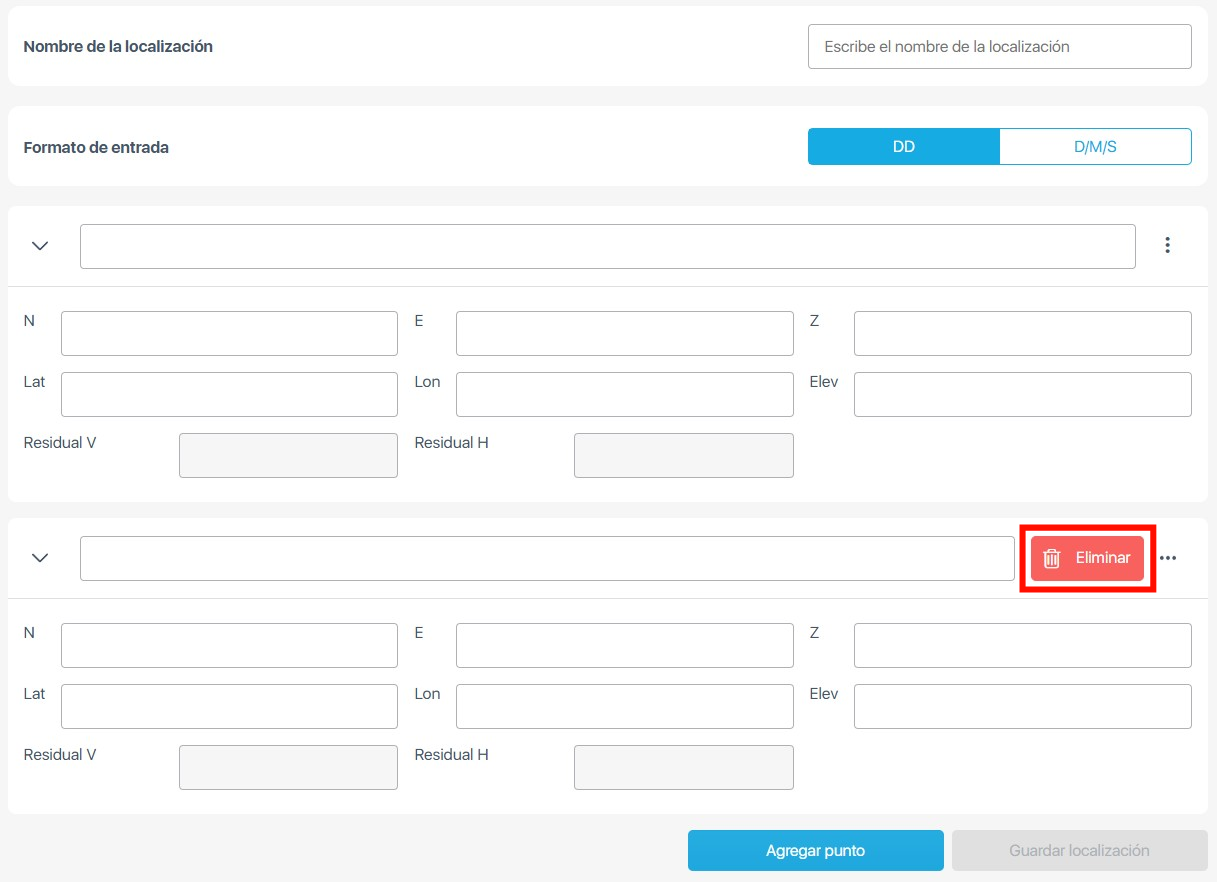Click the E field of first point
This screenshot has width=1217, height=882.
(x=624, y=333)
